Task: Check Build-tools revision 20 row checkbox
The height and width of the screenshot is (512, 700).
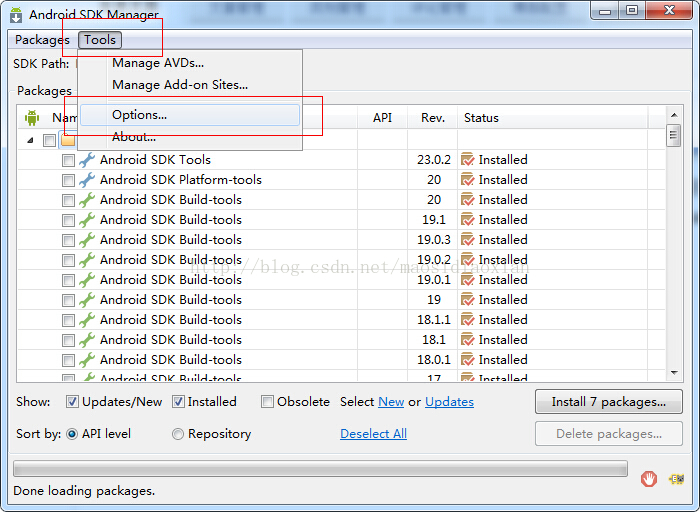Action: pos(68,200)
